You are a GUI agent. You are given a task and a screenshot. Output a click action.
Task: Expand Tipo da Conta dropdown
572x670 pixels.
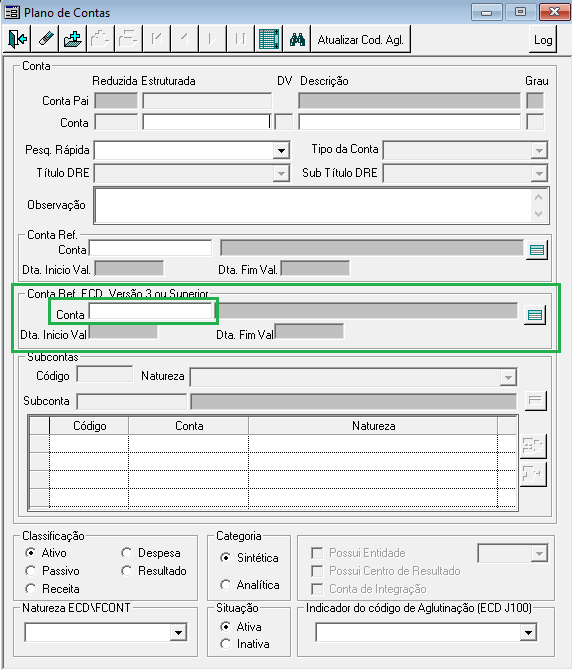(539, 150)
